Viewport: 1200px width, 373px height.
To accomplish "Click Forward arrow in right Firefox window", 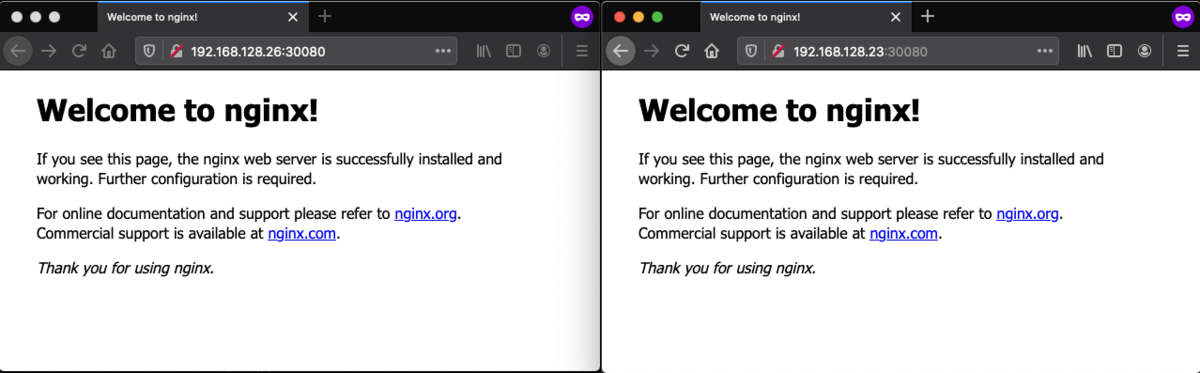I will click(x=651, y=51).
